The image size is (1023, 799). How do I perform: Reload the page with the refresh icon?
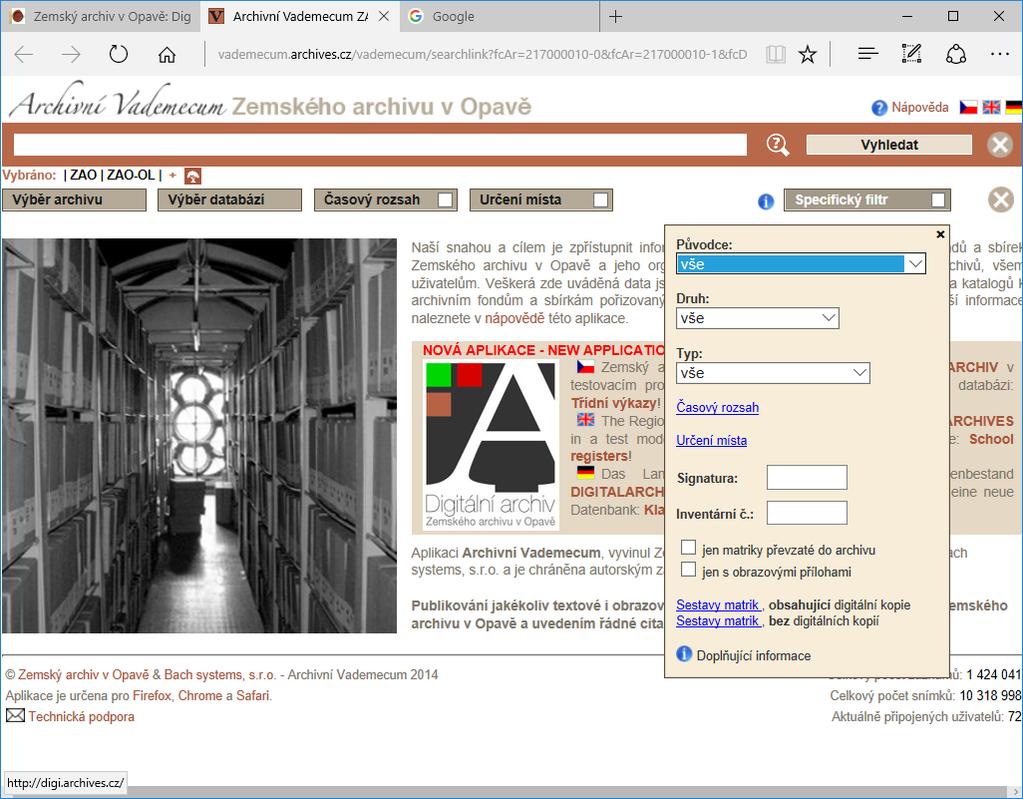tap(119, 54)
